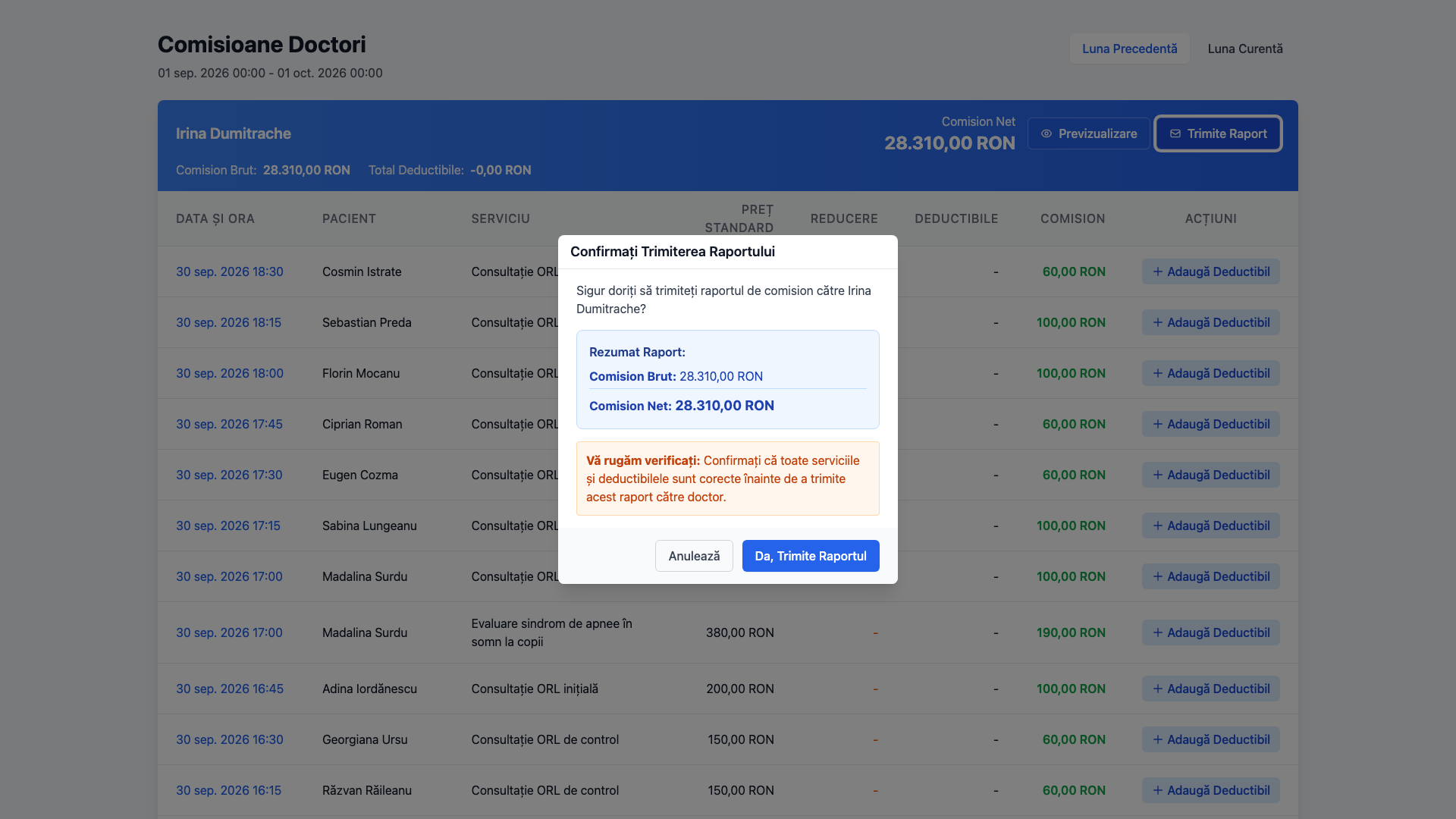Click the Comision Net 28.310,00 RON header value
This screenshot has height=819, width=1456.
[949, 143]
